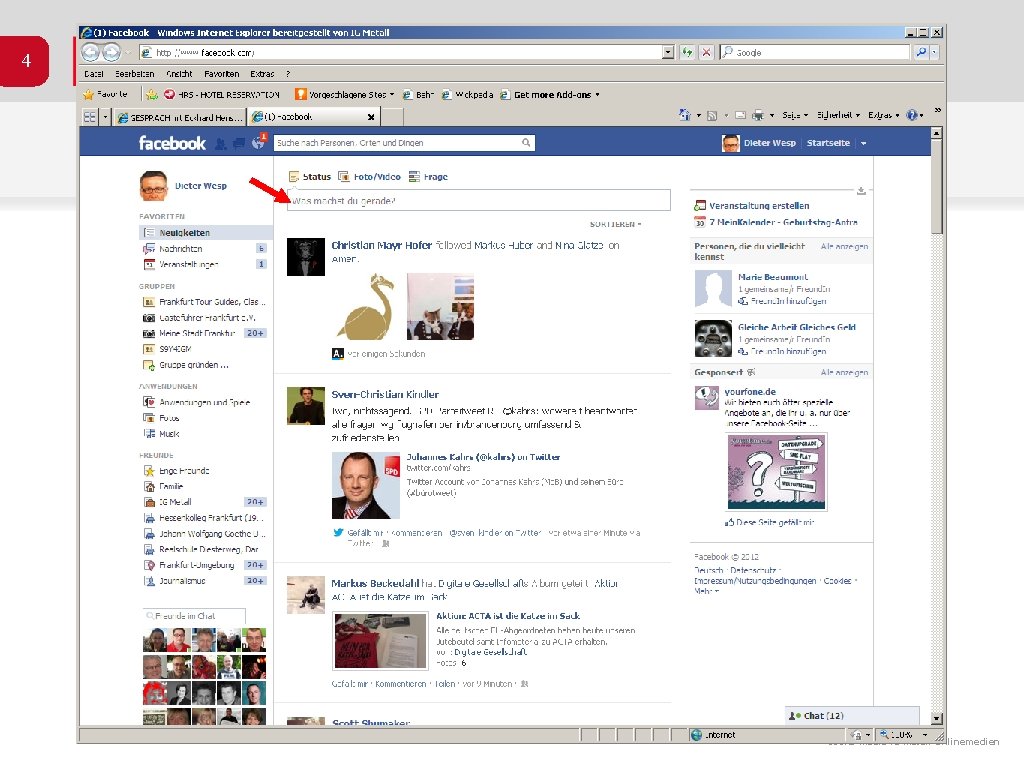This screenshot has width=1024, height=768.
Task: Click the Veranstaltung erstellen calendar icon
Action: 700,206
